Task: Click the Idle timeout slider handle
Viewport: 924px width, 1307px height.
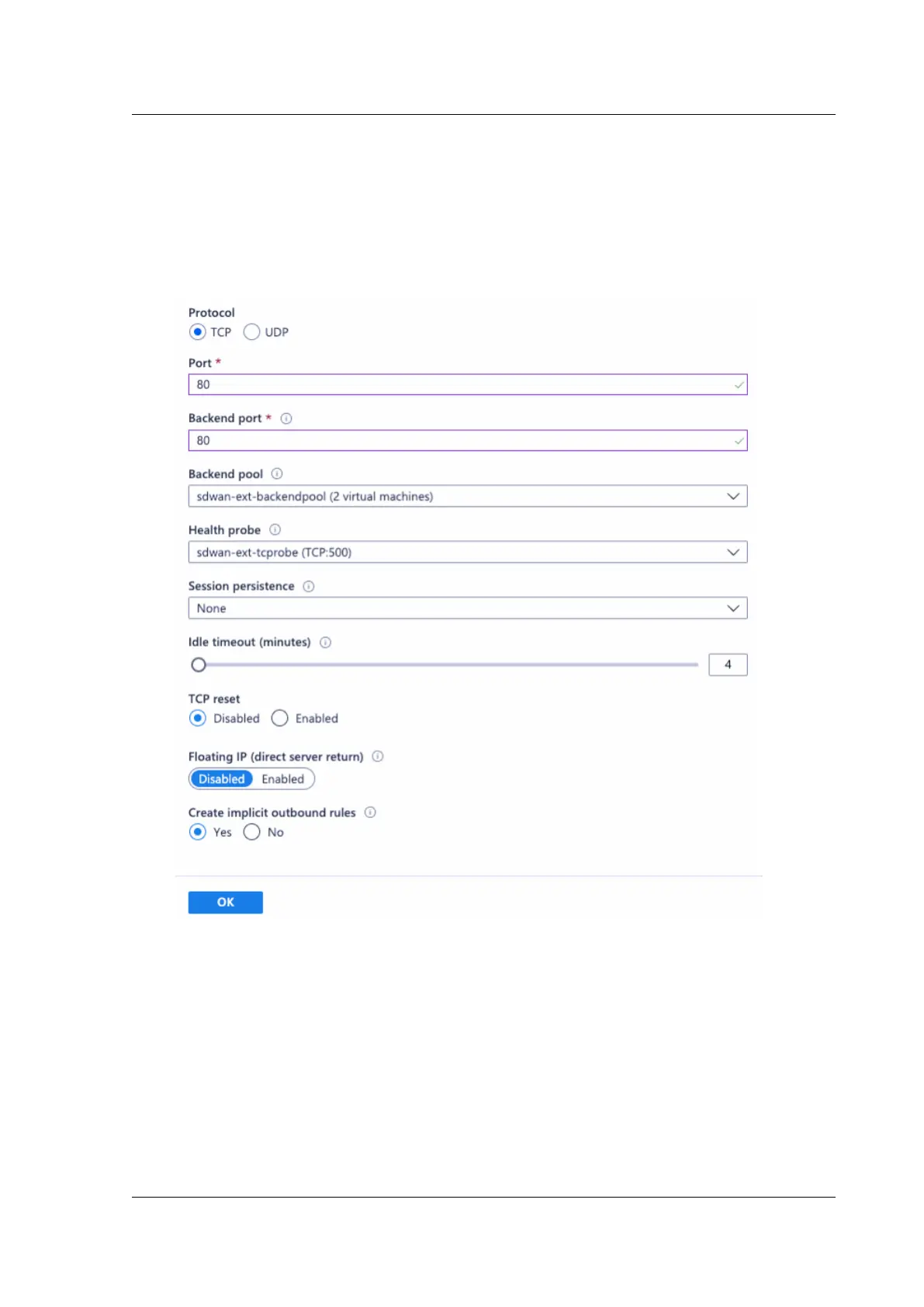Action: 199,664
